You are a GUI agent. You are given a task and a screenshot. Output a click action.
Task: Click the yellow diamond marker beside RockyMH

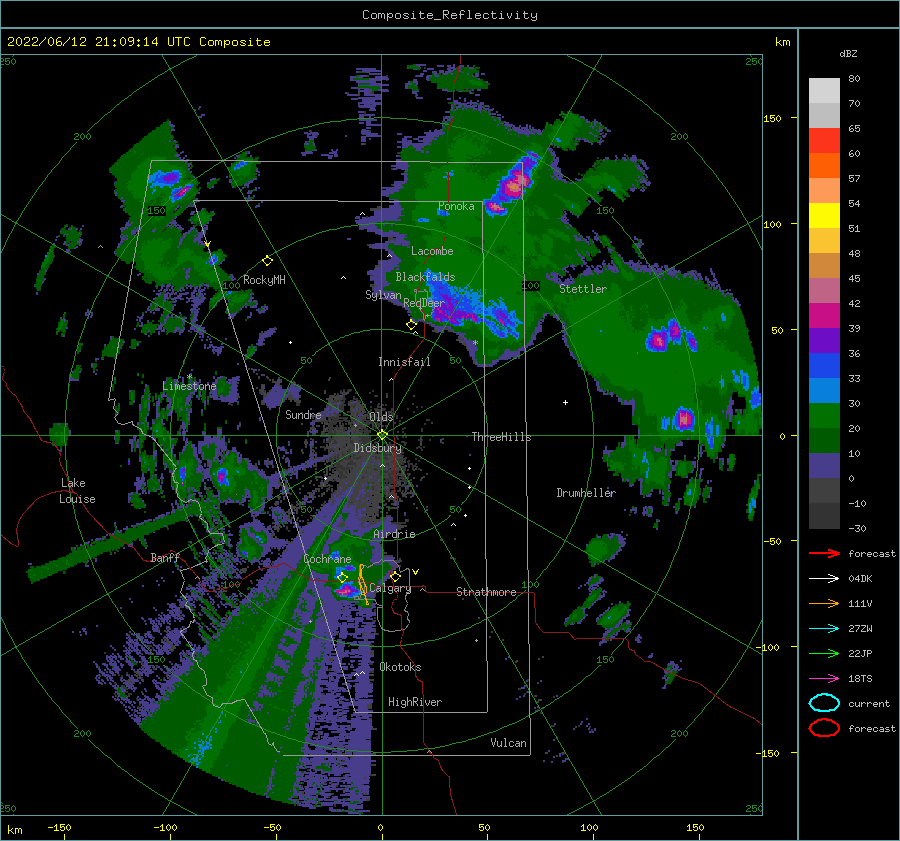(x=267, y=261)
